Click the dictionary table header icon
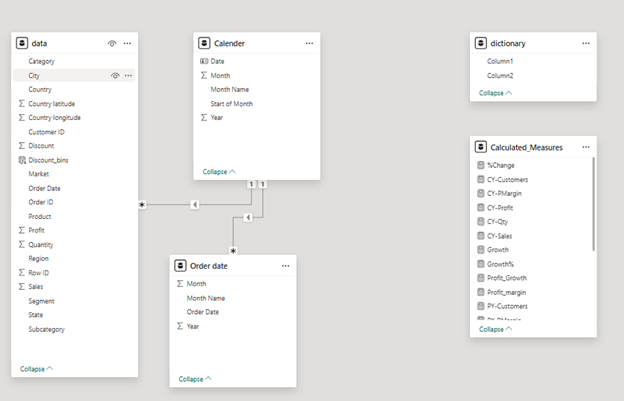 [481, 44]
